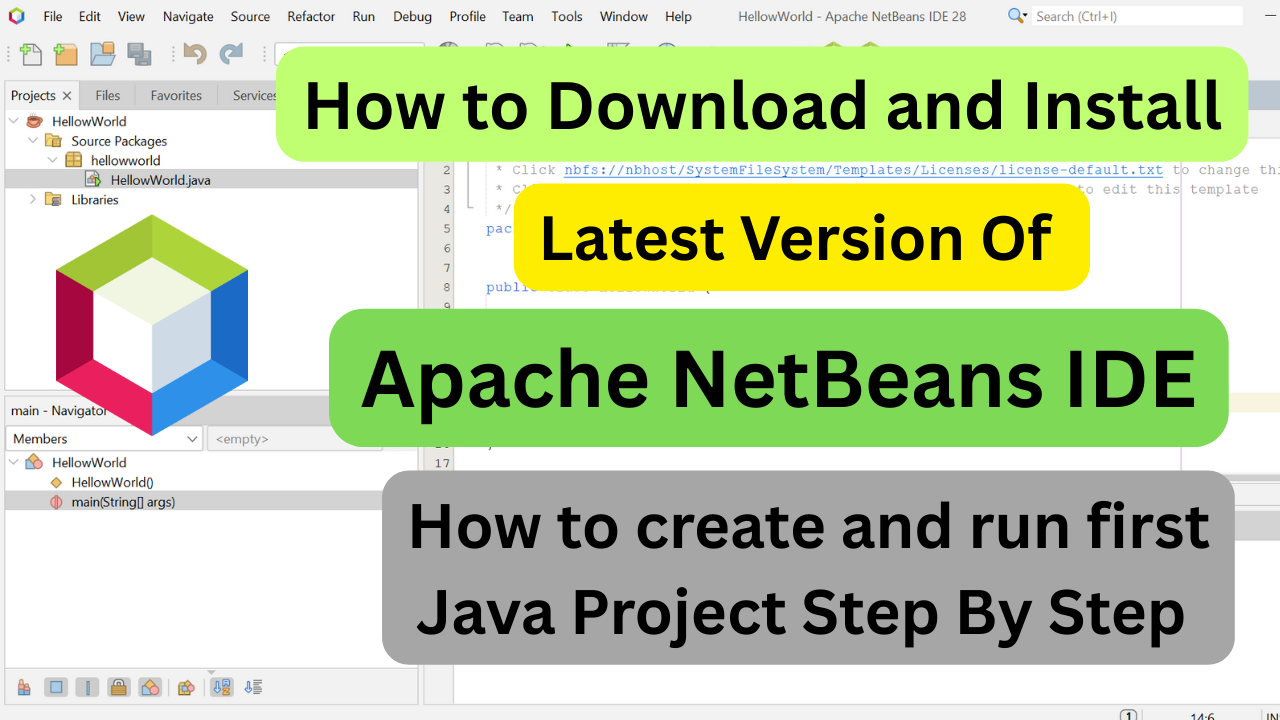Viewport: 1280px width, 720px height.
Task: Toggle Show Static Members filter in Navigator
Action: click(x=87, y=687)
